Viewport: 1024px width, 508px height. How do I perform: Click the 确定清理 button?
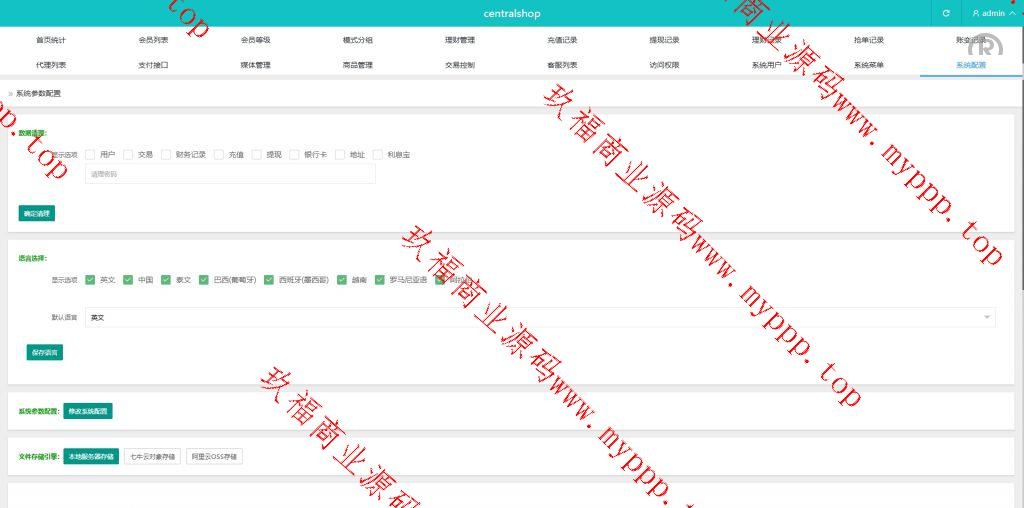tap(37, 213)
